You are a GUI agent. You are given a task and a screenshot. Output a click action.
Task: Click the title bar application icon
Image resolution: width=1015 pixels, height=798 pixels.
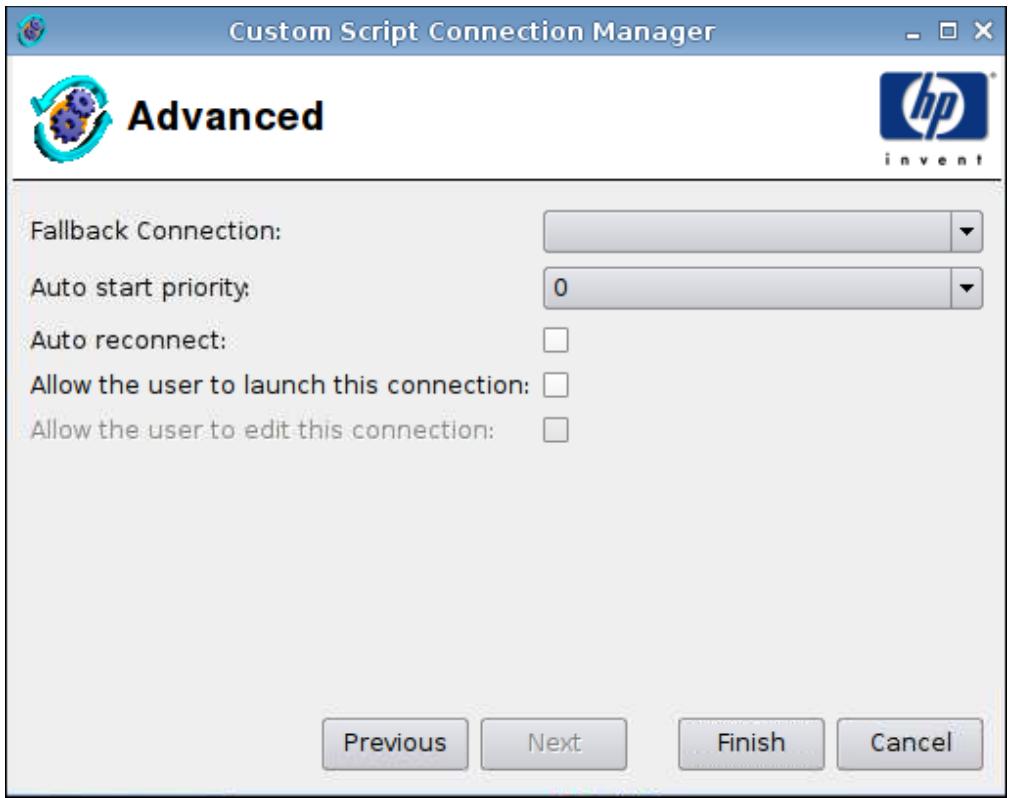tap(32, 30)
